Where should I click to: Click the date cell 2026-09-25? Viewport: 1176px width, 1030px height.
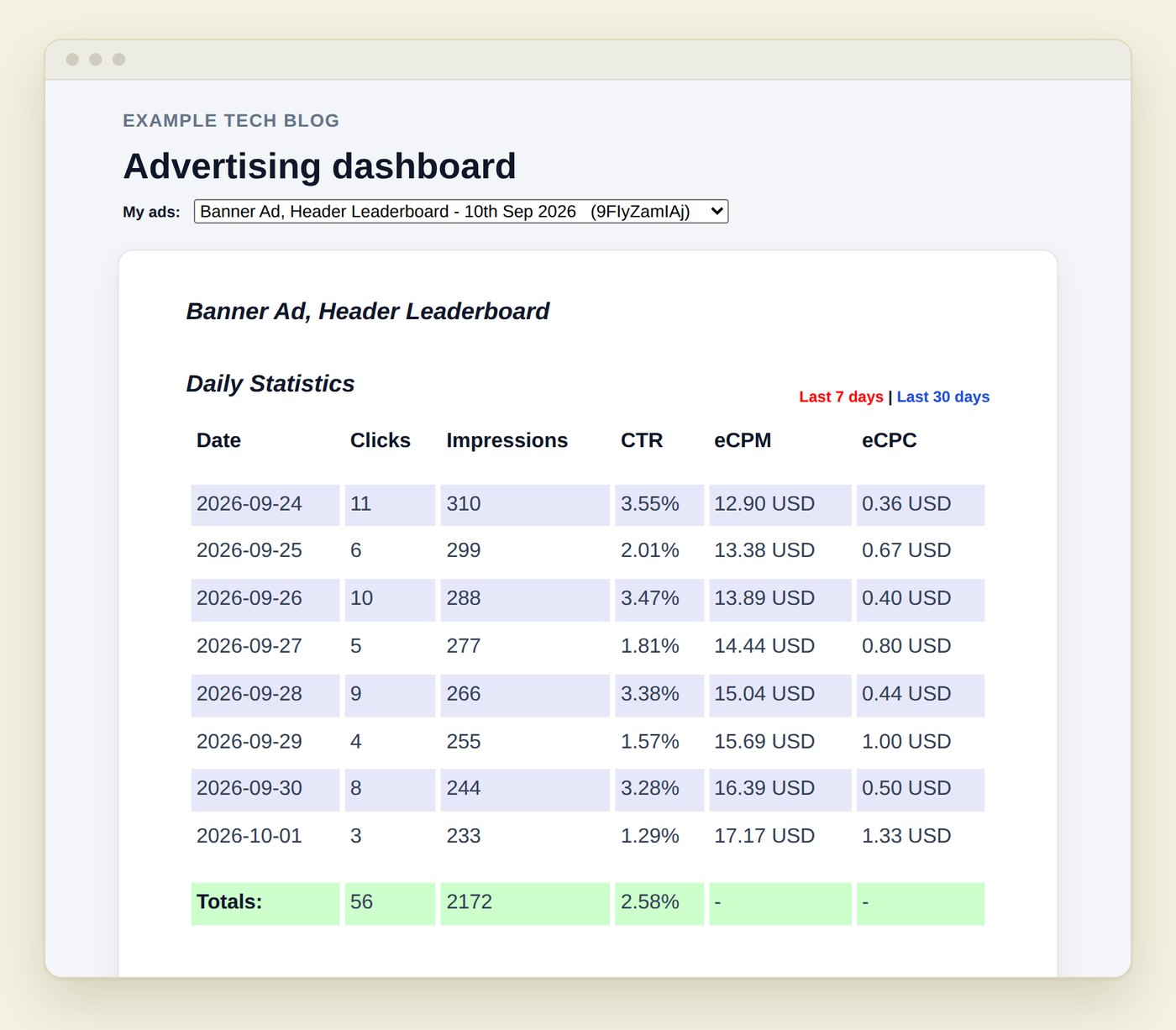(x=265, y=551)
